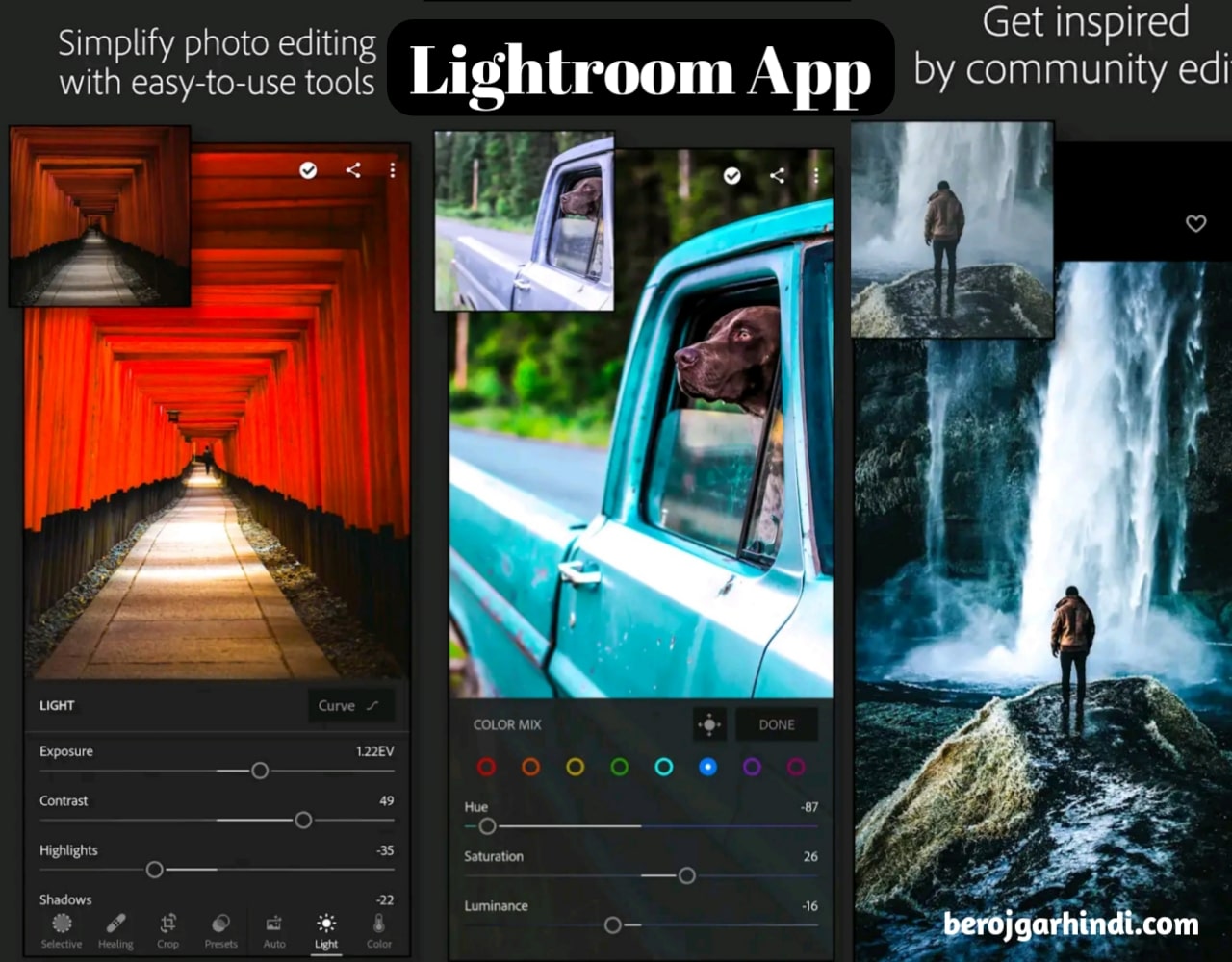Tap the original red gates thumbnail
Screen dimensions: 1232x962
(100, 216)
